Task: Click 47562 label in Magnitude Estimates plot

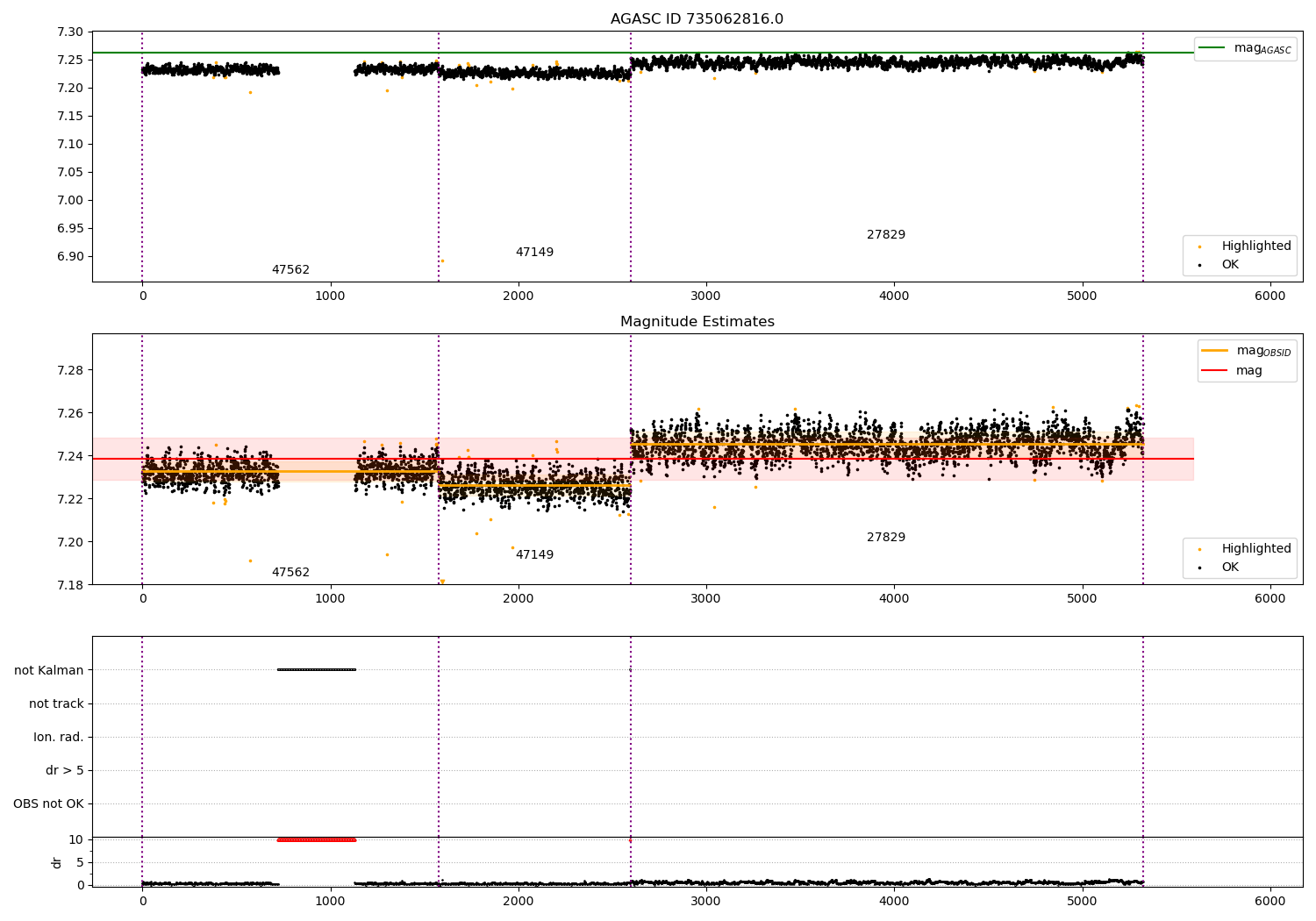Action: (290, 573)
